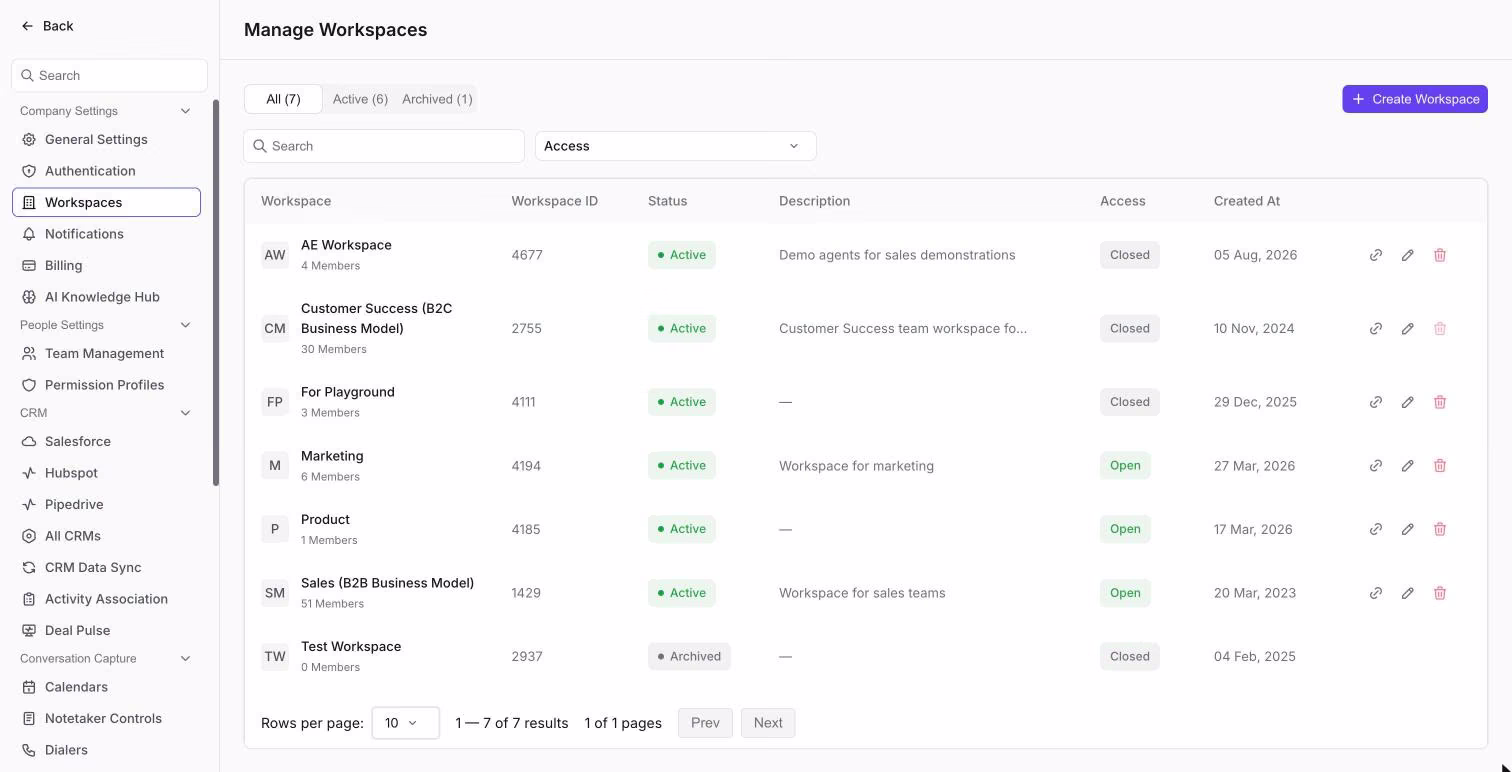1512x772 pixels.
Task: Open Notetaker Controls settings
Action: pyautogui.click(x=106, y=719)
